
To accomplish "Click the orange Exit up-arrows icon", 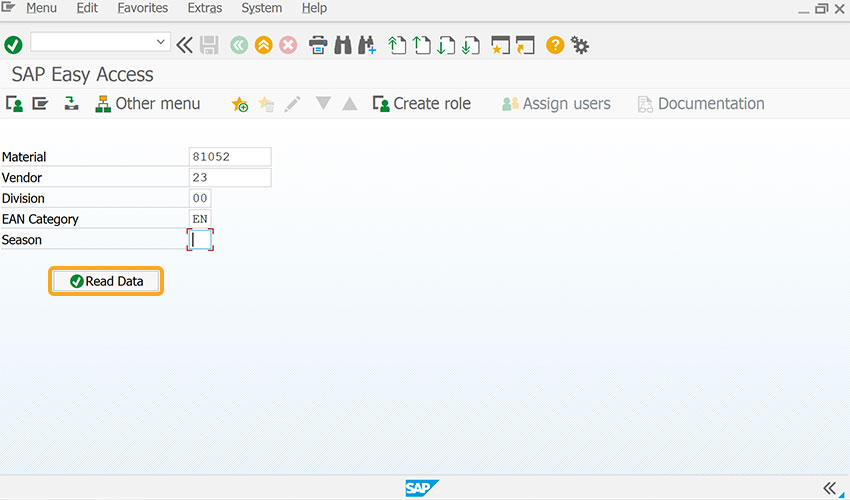I will tap(263, 45).
